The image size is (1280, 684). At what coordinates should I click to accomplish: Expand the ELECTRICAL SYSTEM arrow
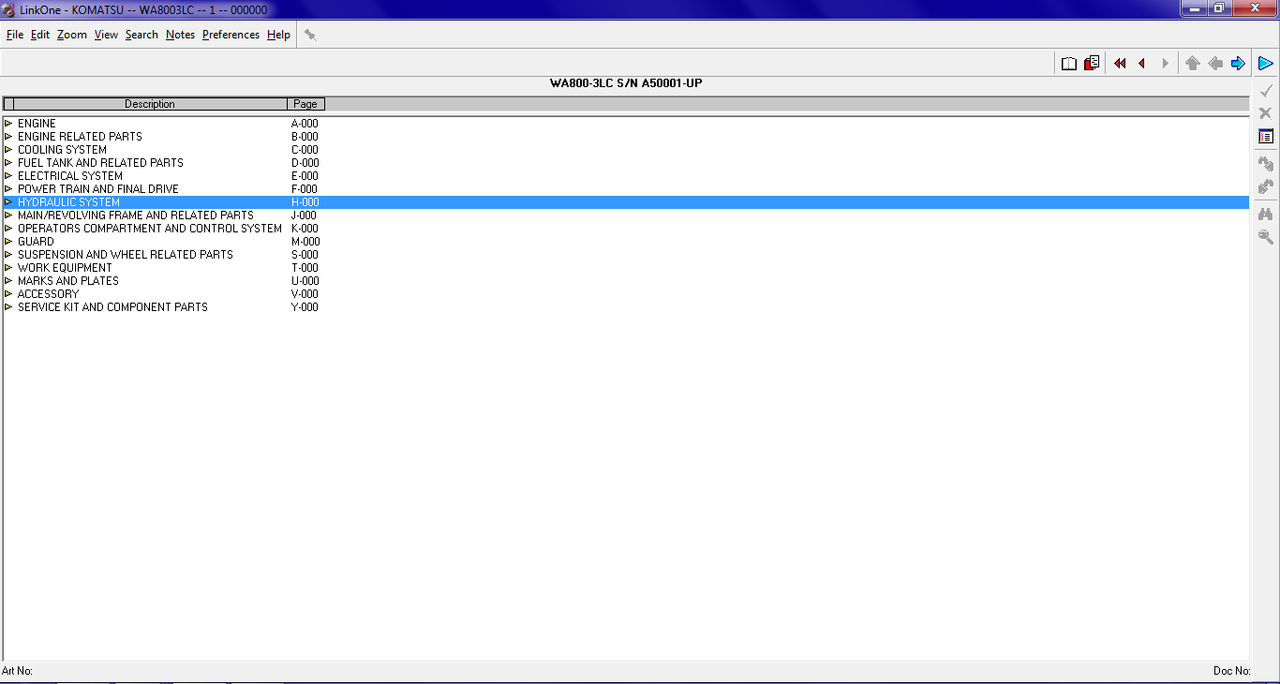point(8,176)
